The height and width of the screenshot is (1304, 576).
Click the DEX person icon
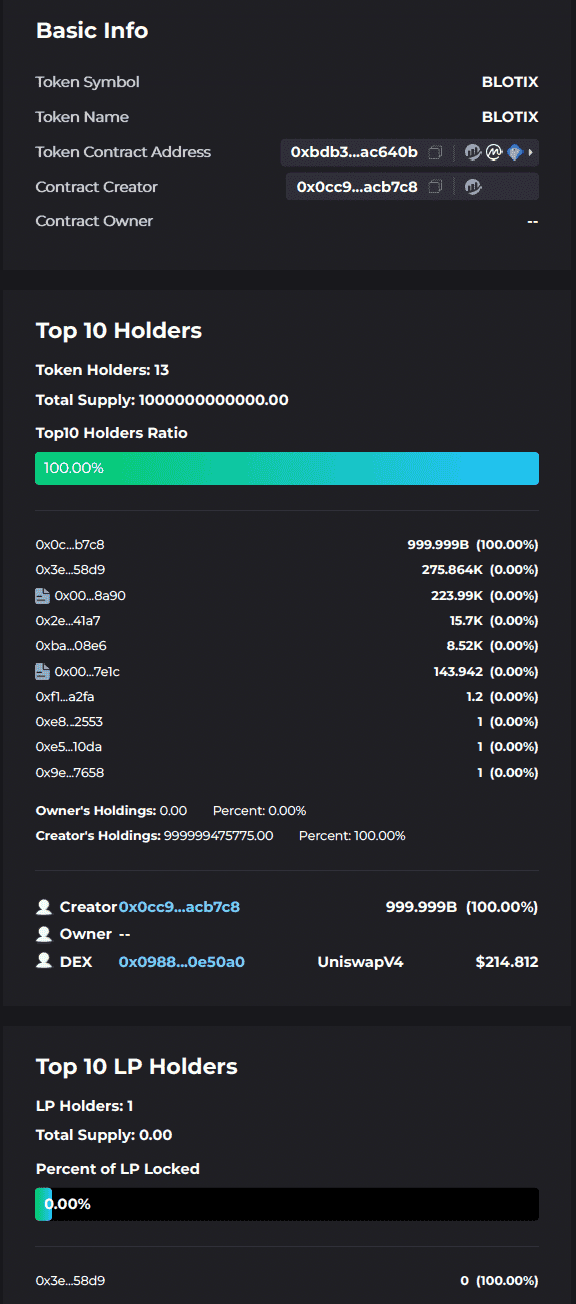[43, 961]
